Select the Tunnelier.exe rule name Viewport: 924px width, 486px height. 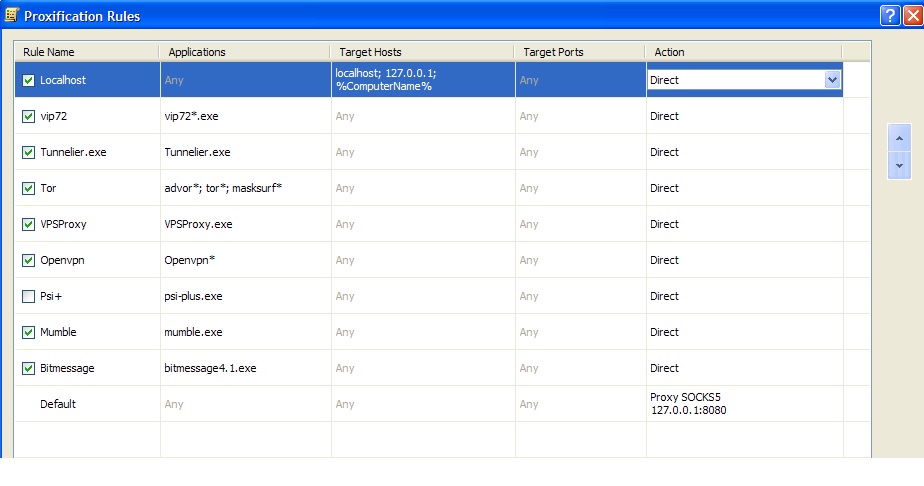[73, 152]
